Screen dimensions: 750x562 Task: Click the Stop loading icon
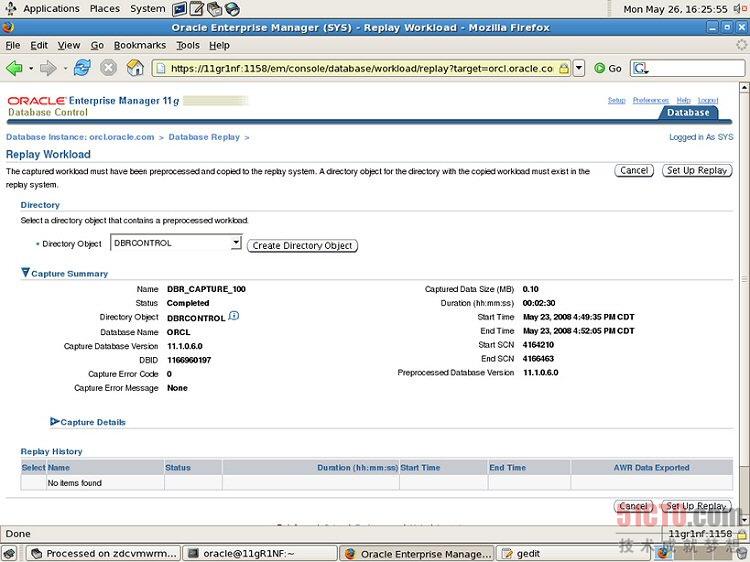(108, 68)
